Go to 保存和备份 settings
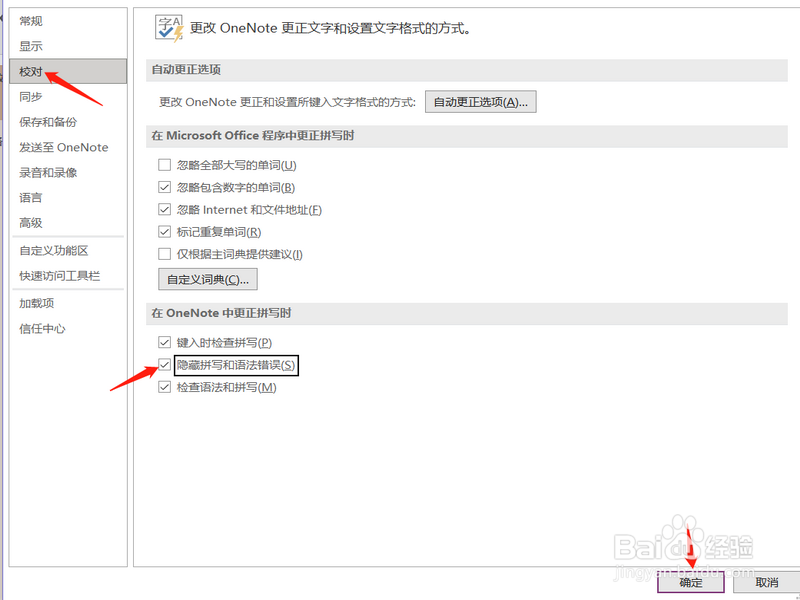 point(48,122)
